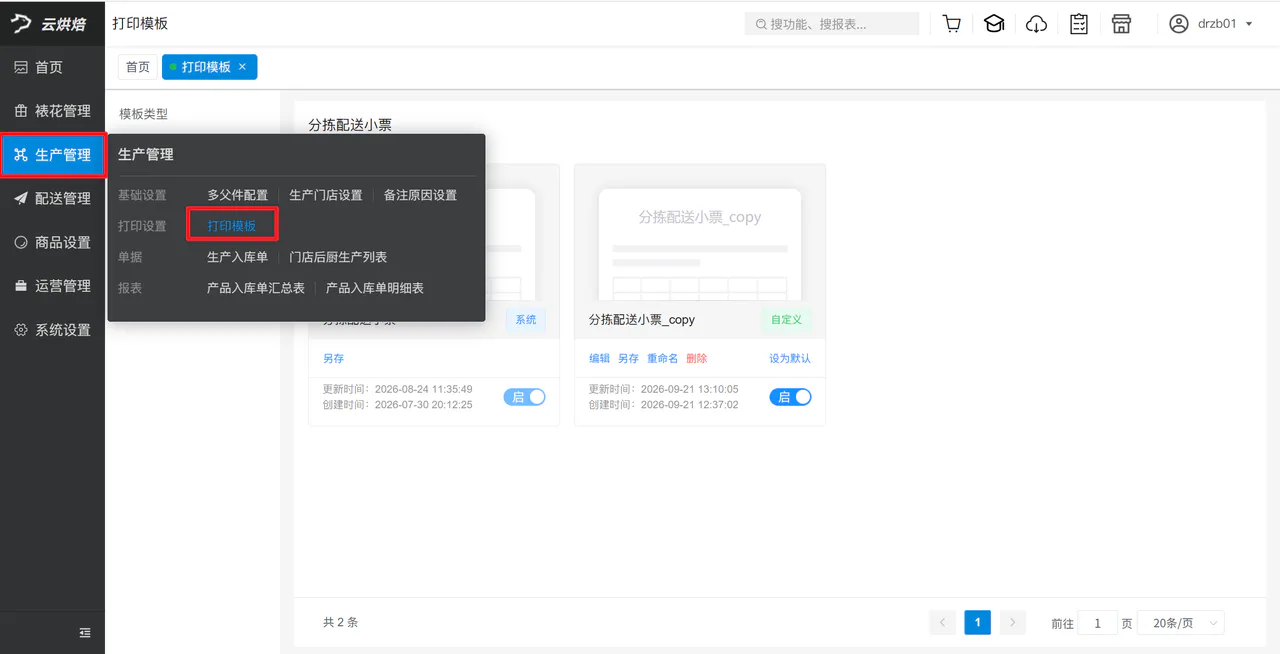The height and width of the screenshot is (654, 1280).
Task: Click 设为默认 on the custom template
Action: 790,358
